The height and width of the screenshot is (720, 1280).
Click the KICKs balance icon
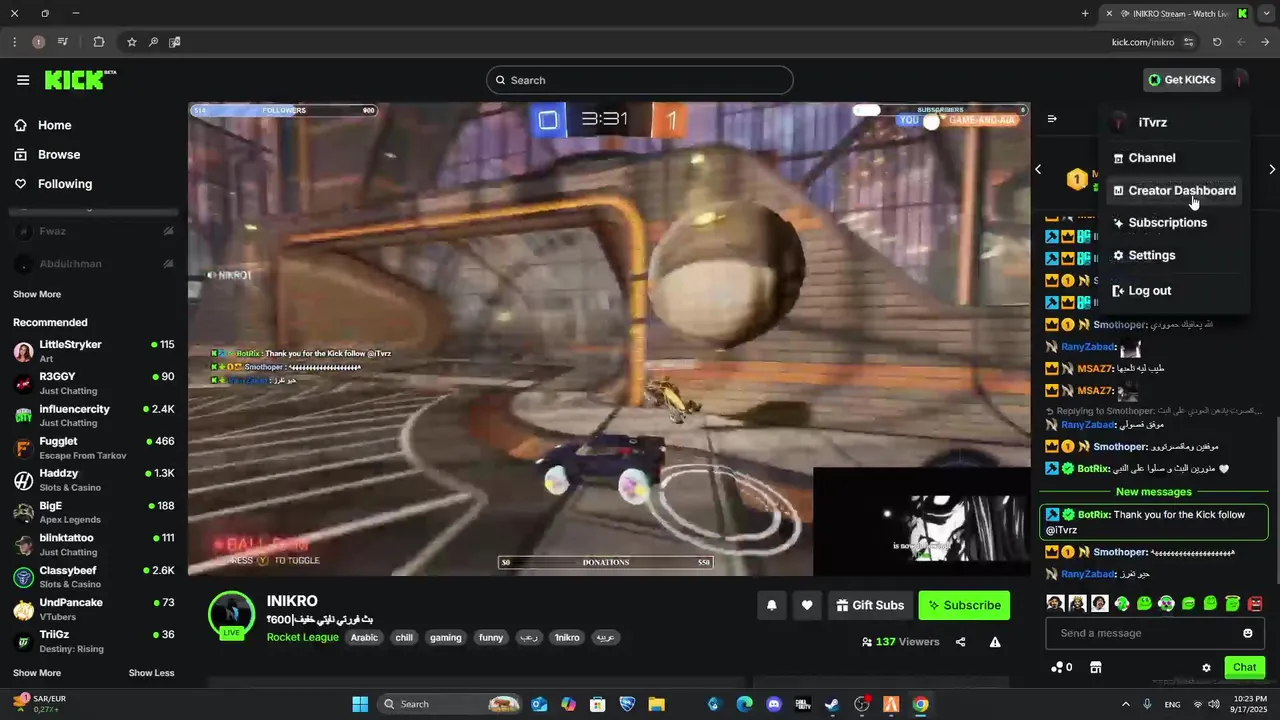click(1061, 667)
